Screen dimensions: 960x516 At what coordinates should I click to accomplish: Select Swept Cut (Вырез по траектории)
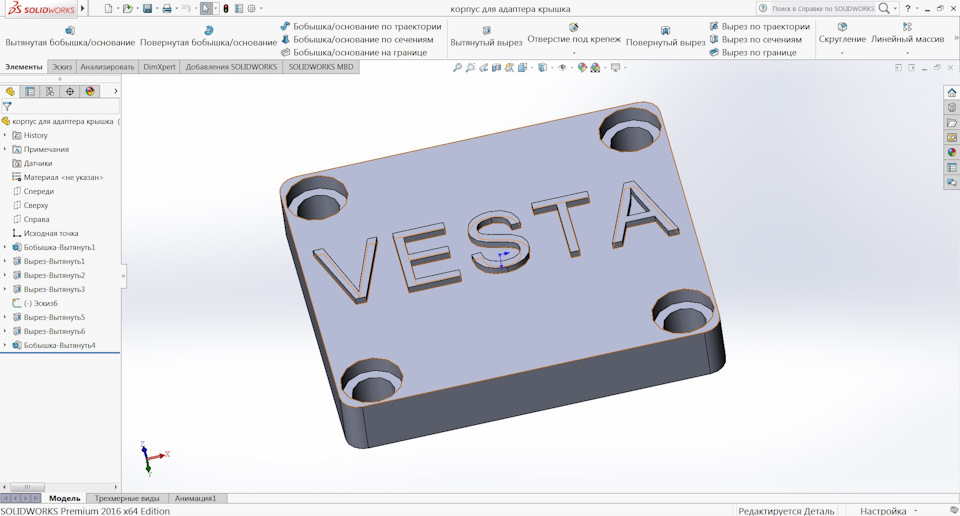(759, 26)
